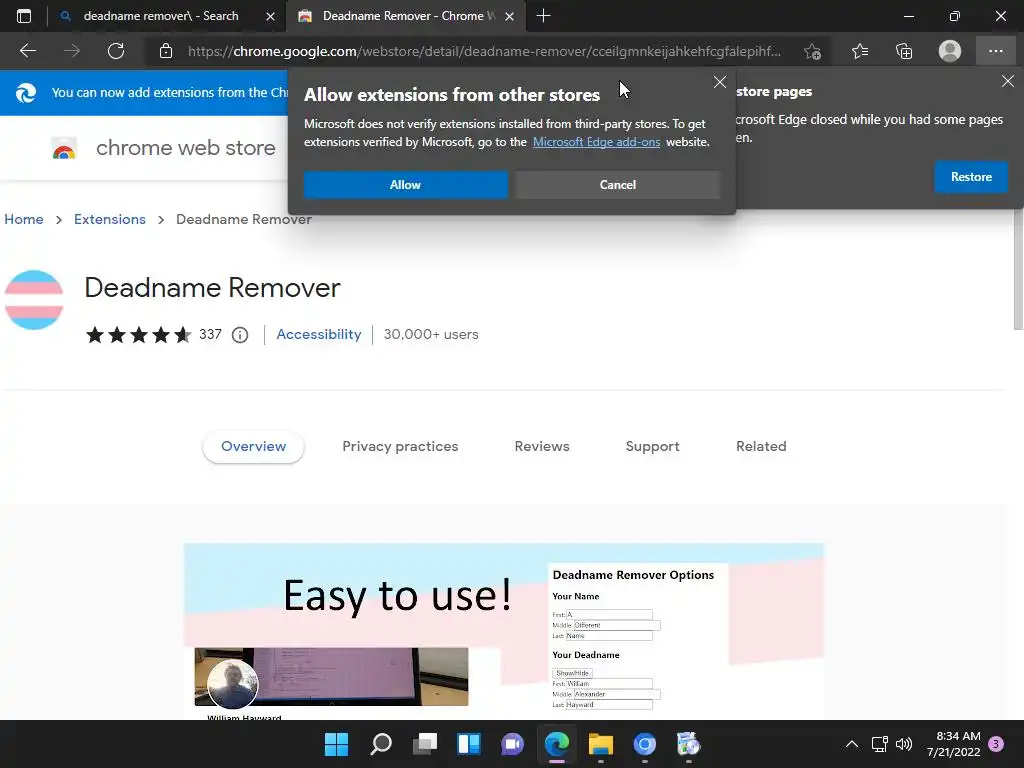Viewport: 1024px width, 768px height.
Task: Open a new tab with plus icon
Action: click(x=543, y=16)
